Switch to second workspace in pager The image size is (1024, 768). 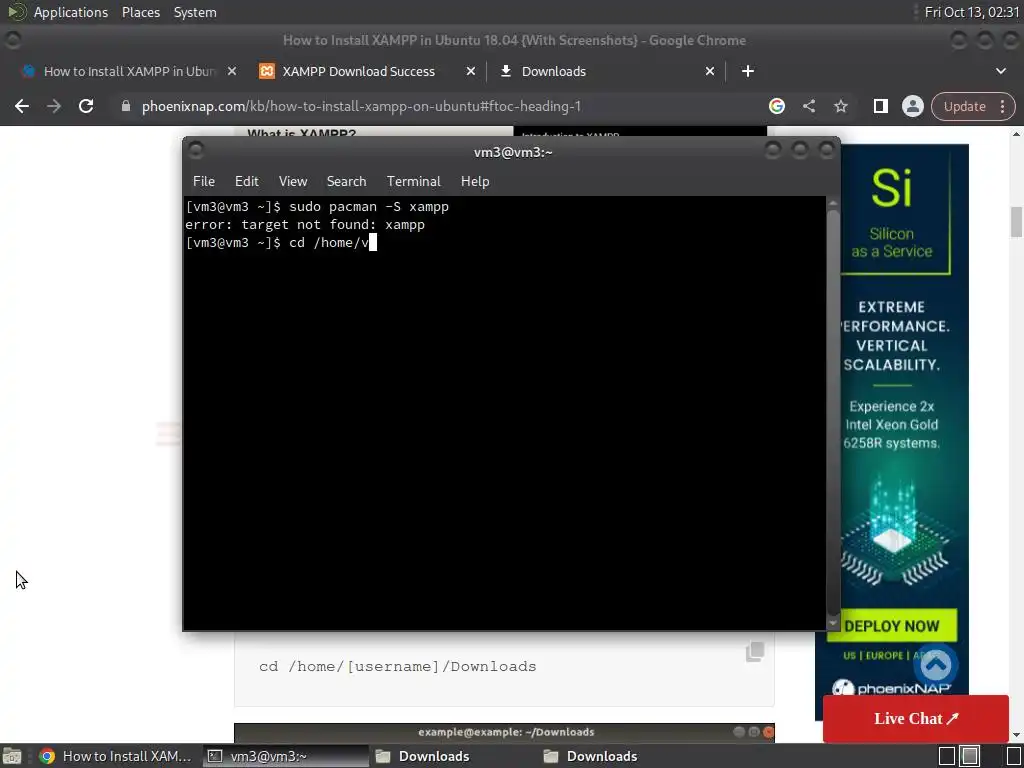pos(970,756)
